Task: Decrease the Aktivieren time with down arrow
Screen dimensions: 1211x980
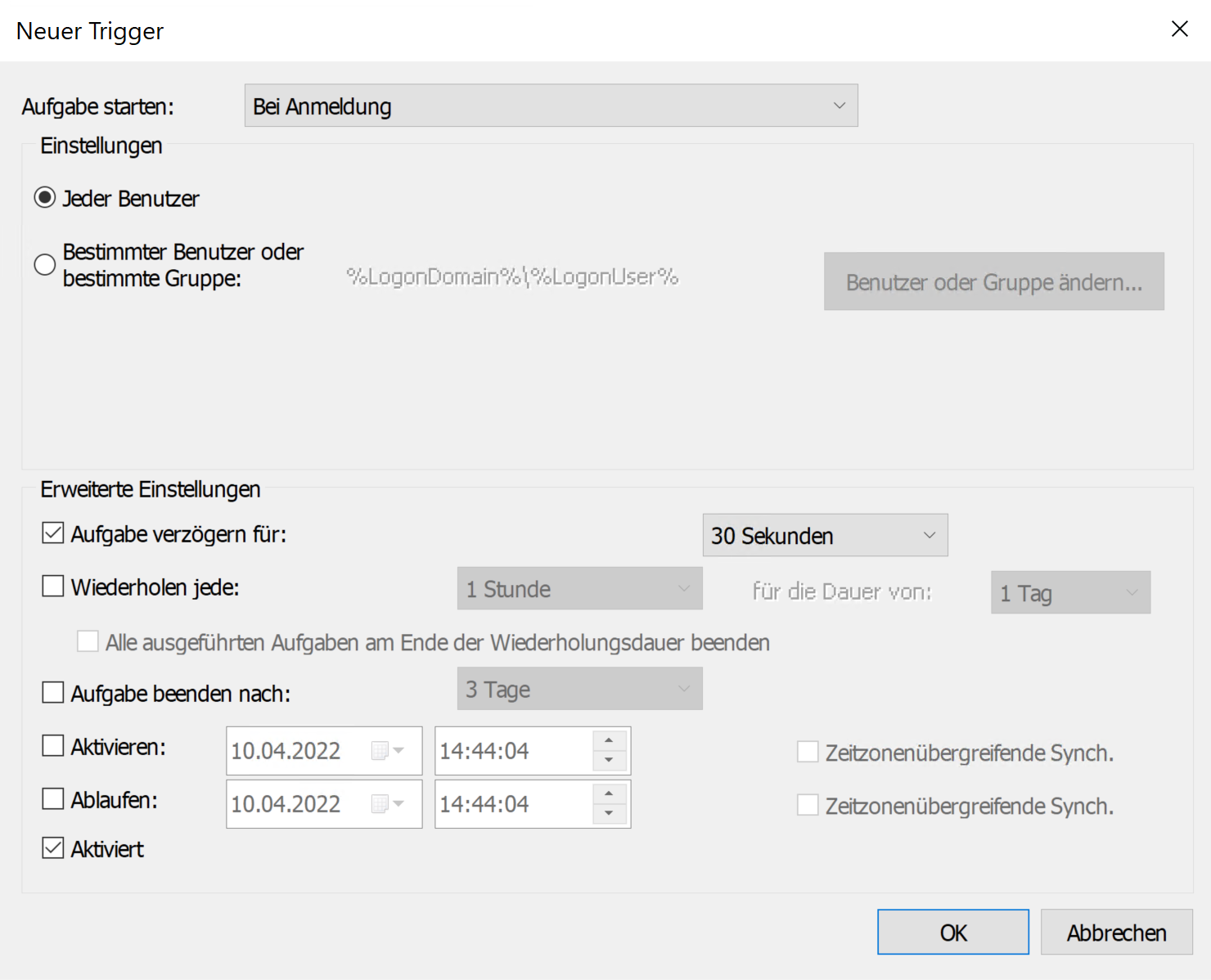Action: (609, 761)
